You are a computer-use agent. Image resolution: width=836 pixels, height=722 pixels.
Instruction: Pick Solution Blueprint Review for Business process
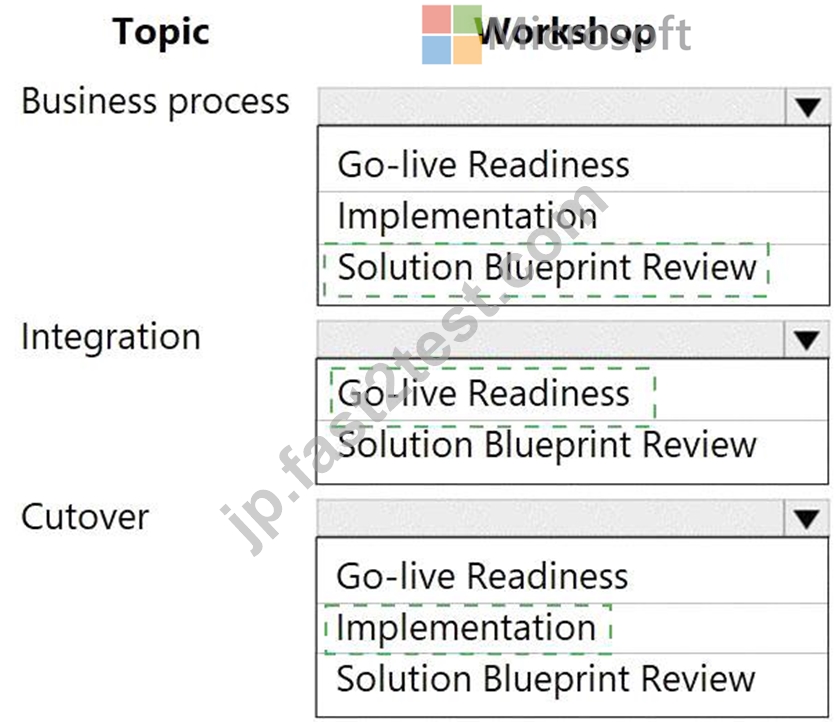573,268
